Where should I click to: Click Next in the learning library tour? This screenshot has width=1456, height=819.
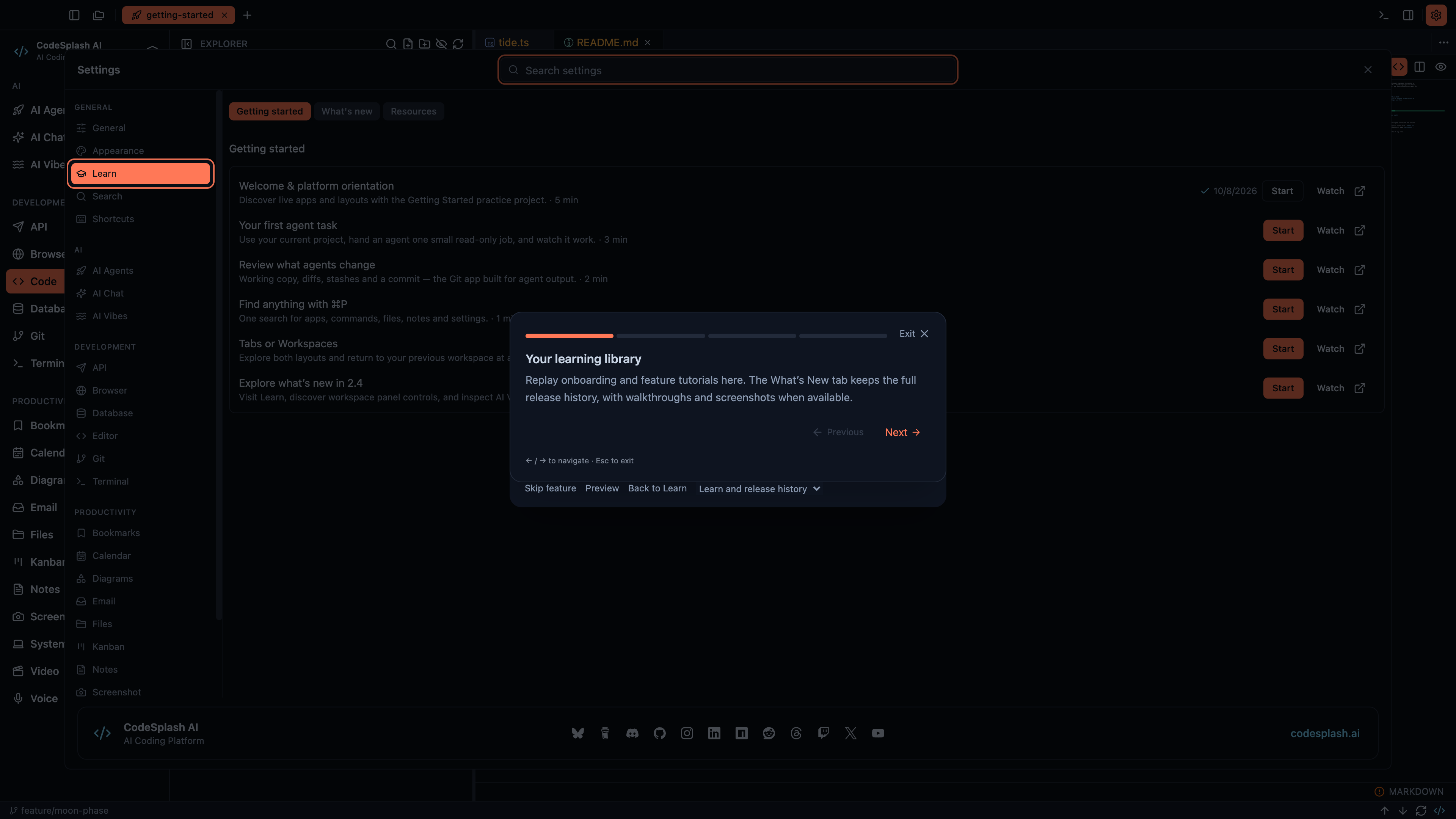click(x=902, y=432)
